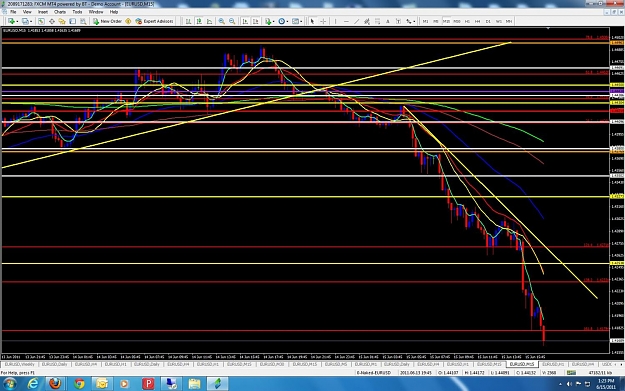Toggle Chart Shift from right border

[256, 21]
